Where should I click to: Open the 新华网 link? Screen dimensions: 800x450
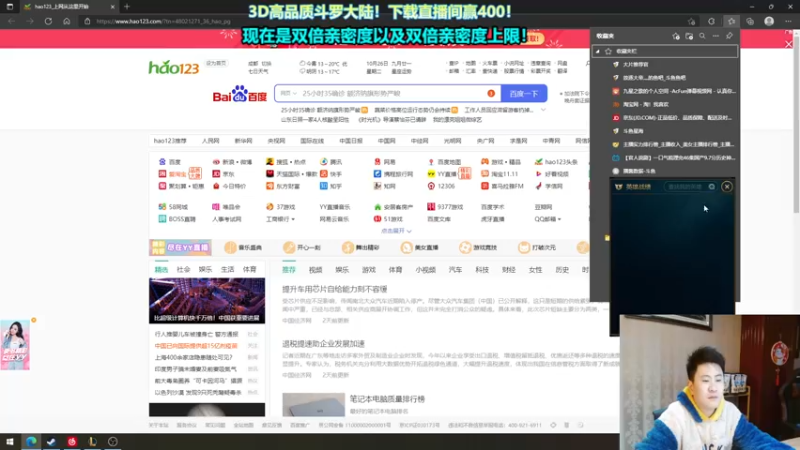pos(243,141)
